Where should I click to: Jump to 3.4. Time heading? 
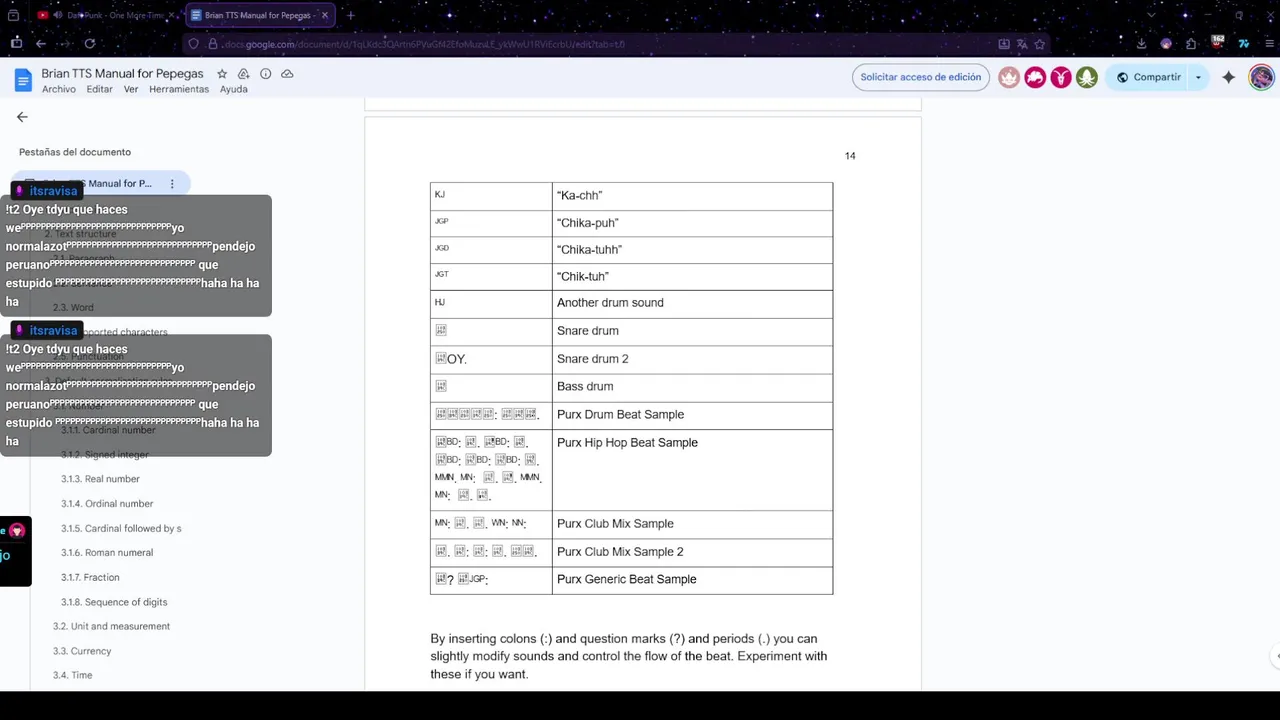(72, 676)
